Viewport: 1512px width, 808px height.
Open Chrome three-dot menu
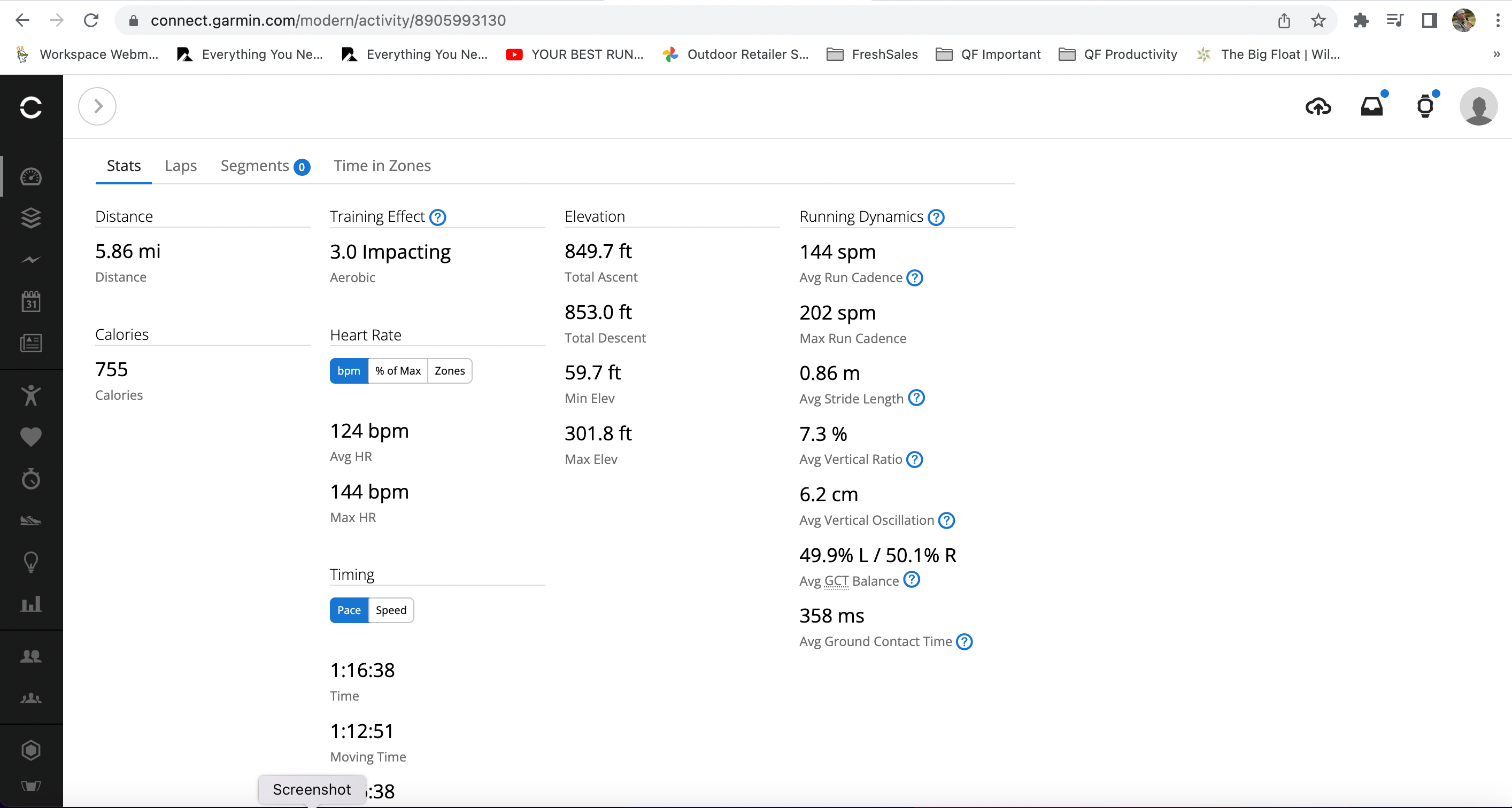tap(1498, 20)
